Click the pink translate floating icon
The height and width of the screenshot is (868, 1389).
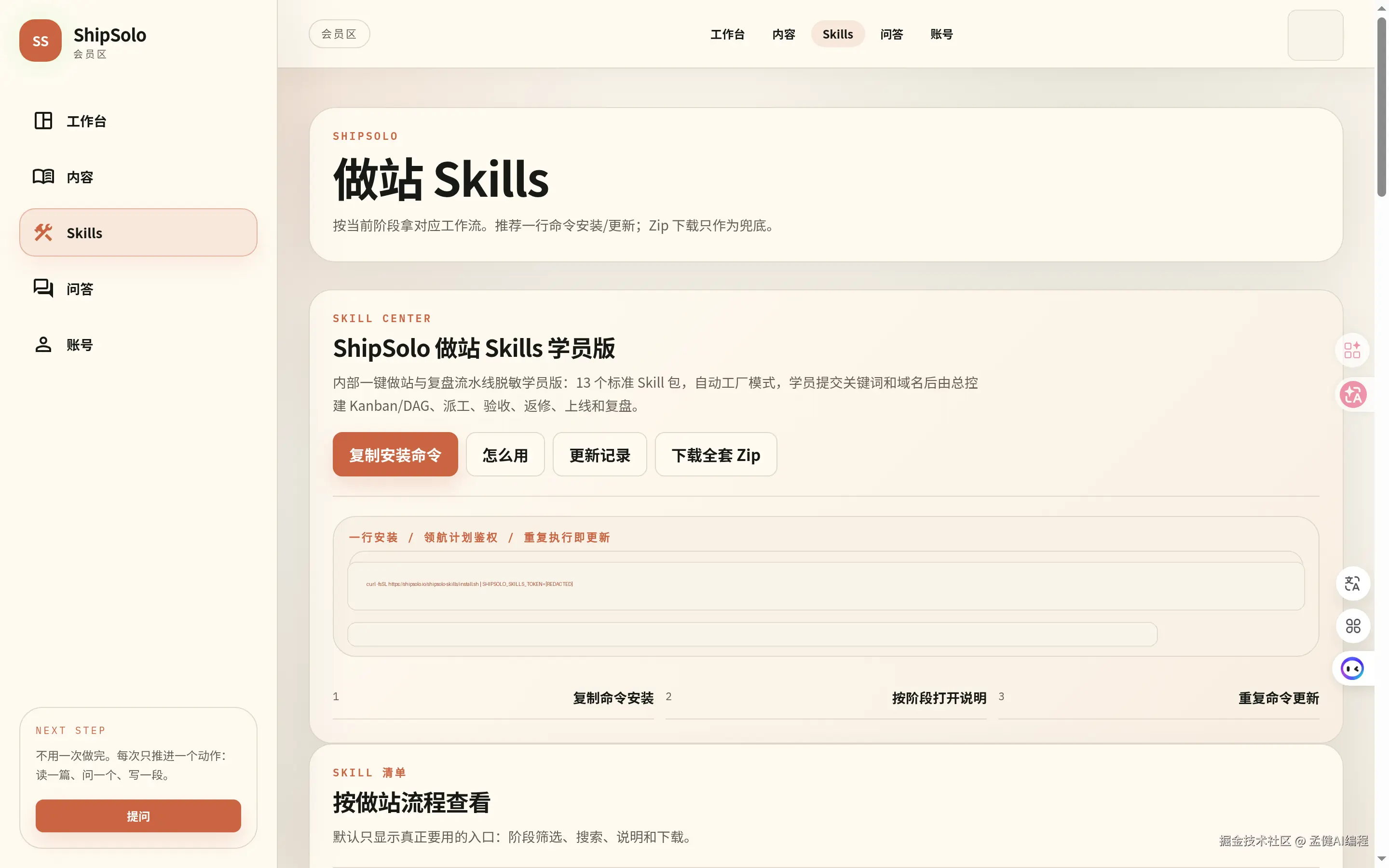pos(1353,394)
